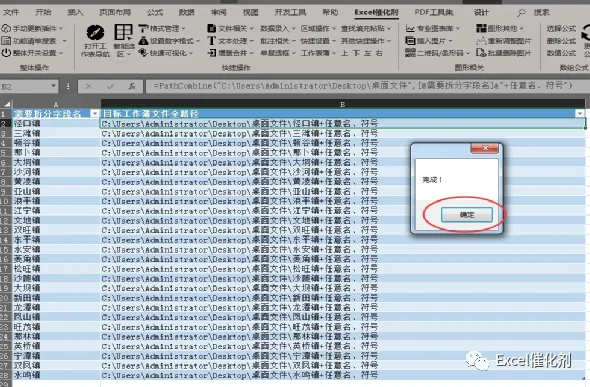590x387 pixels.
Task: Click the 上 direction button
Action: pyautogui.click(x=345, y=53)
